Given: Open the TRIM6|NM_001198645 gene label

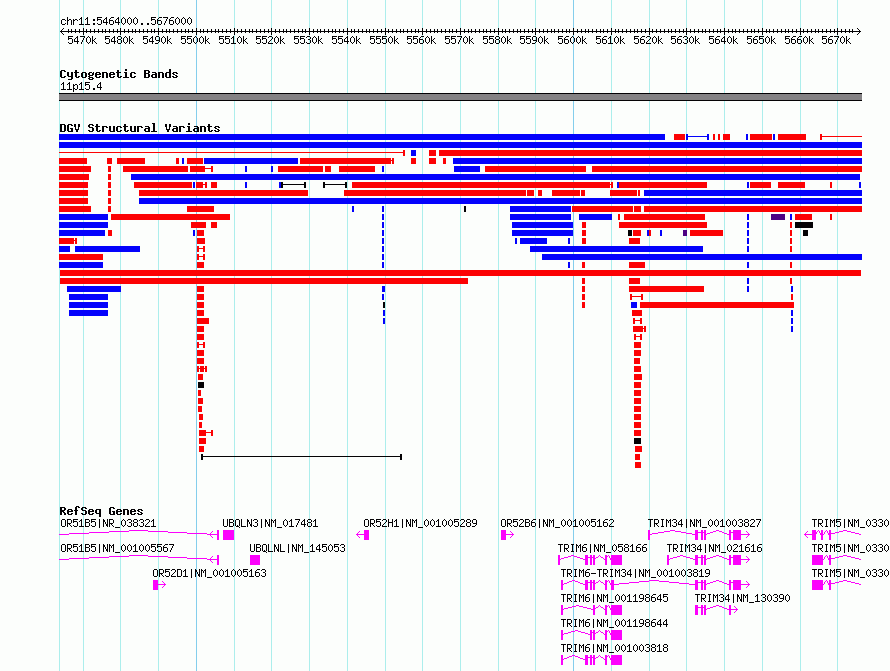Looking at the screenshot, I should [x=614, y=598].
